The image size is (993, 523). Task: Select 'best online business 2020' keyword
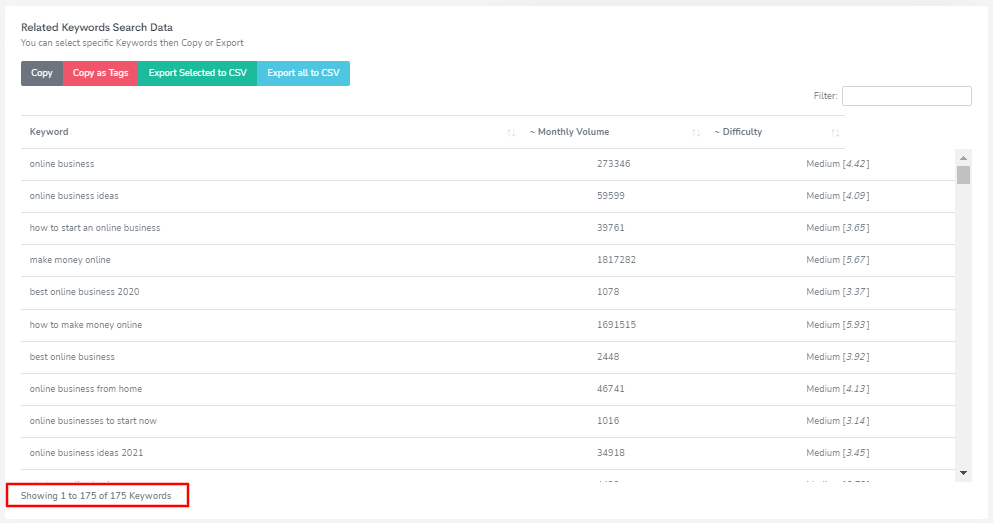(84, 292)
